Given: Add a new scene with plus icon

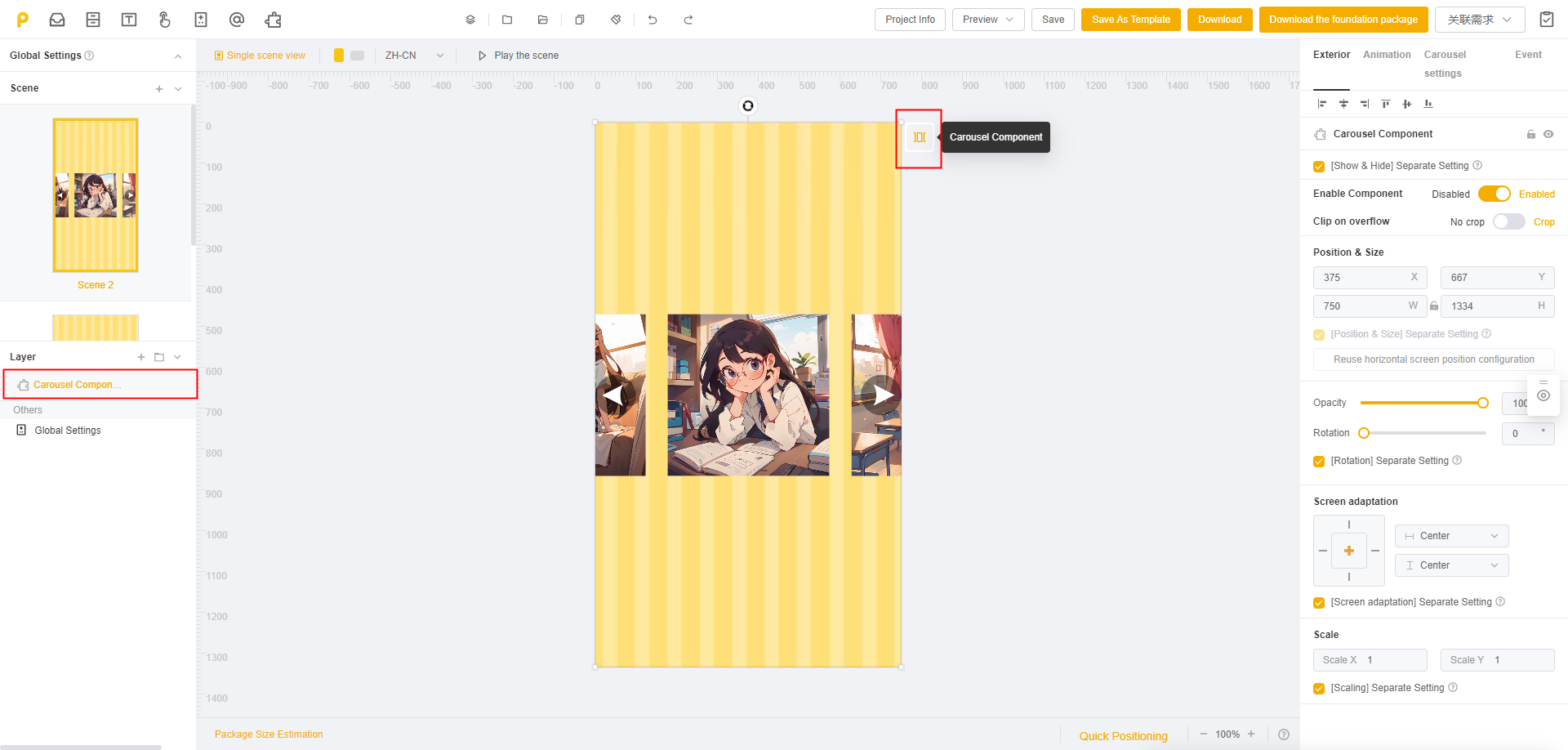Looking at the screenshot, I should pyautogui.click(x=159, y=89).
